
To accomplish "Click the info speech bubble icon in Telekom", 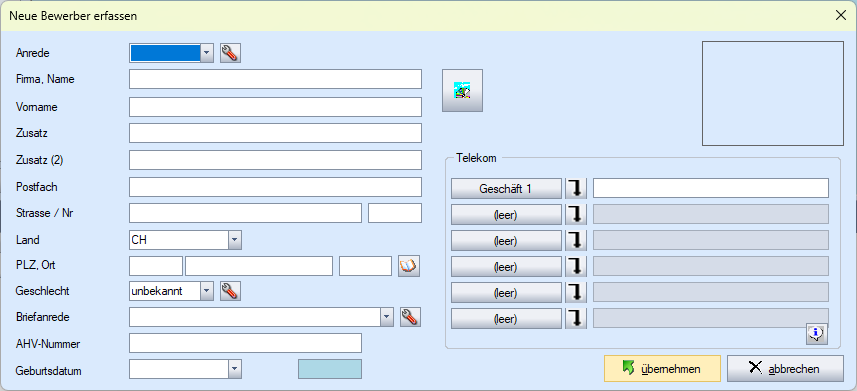I will [x=817, y=333].
